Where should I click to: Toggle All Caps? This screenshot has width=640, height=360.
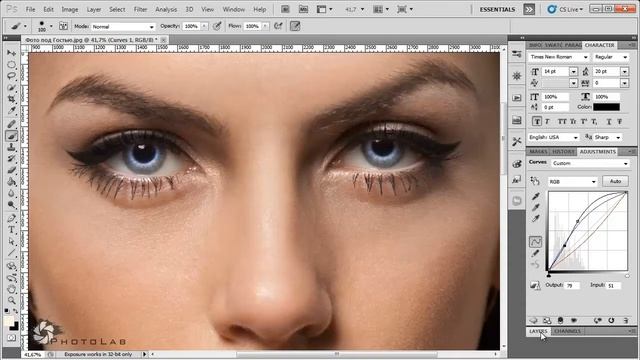562,122
